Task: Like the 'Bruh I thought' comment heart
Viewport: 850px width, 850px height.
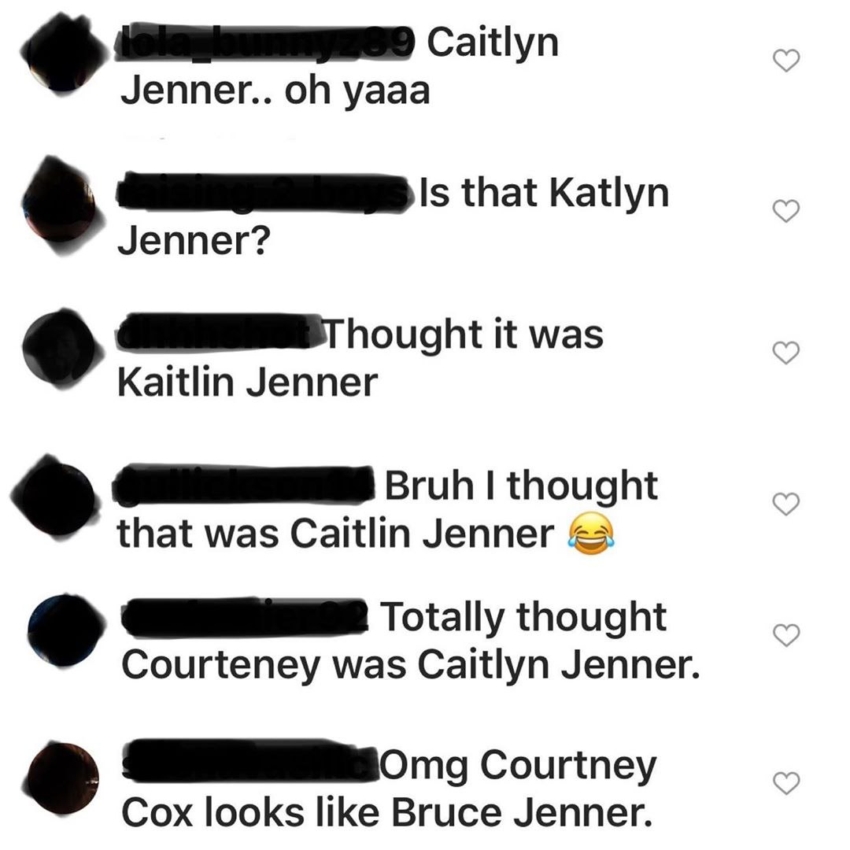Action: [x=786, y=504]
